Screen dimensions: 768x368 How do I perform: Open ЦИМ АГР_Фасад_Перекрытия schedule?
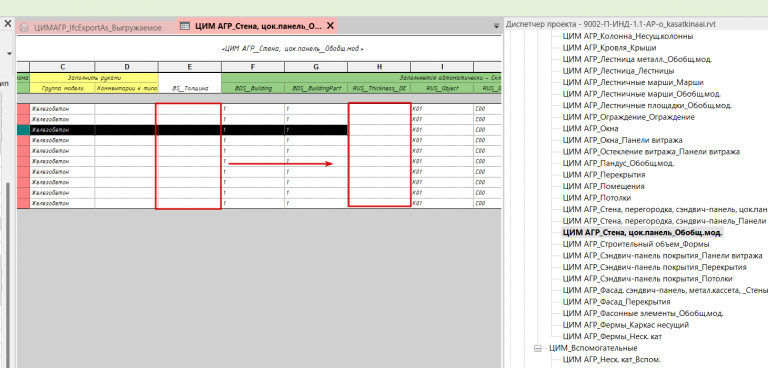616,302
